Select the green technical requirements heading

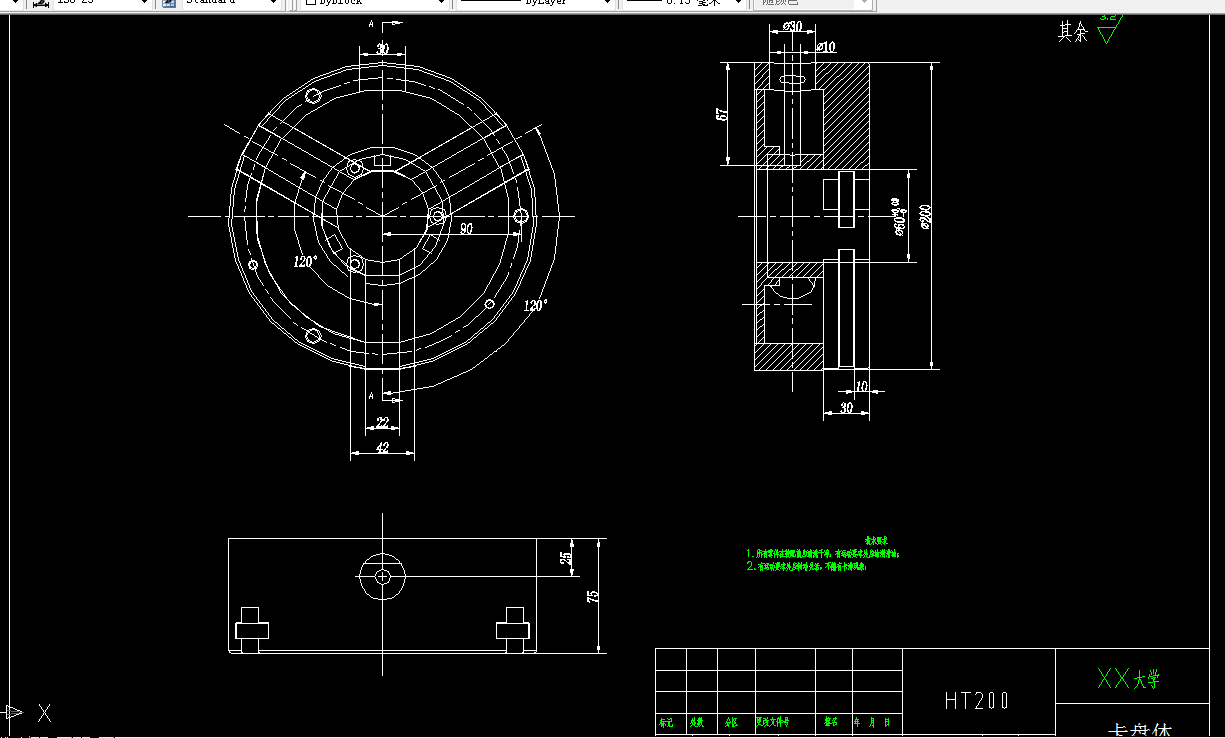(x=877, y=540)
